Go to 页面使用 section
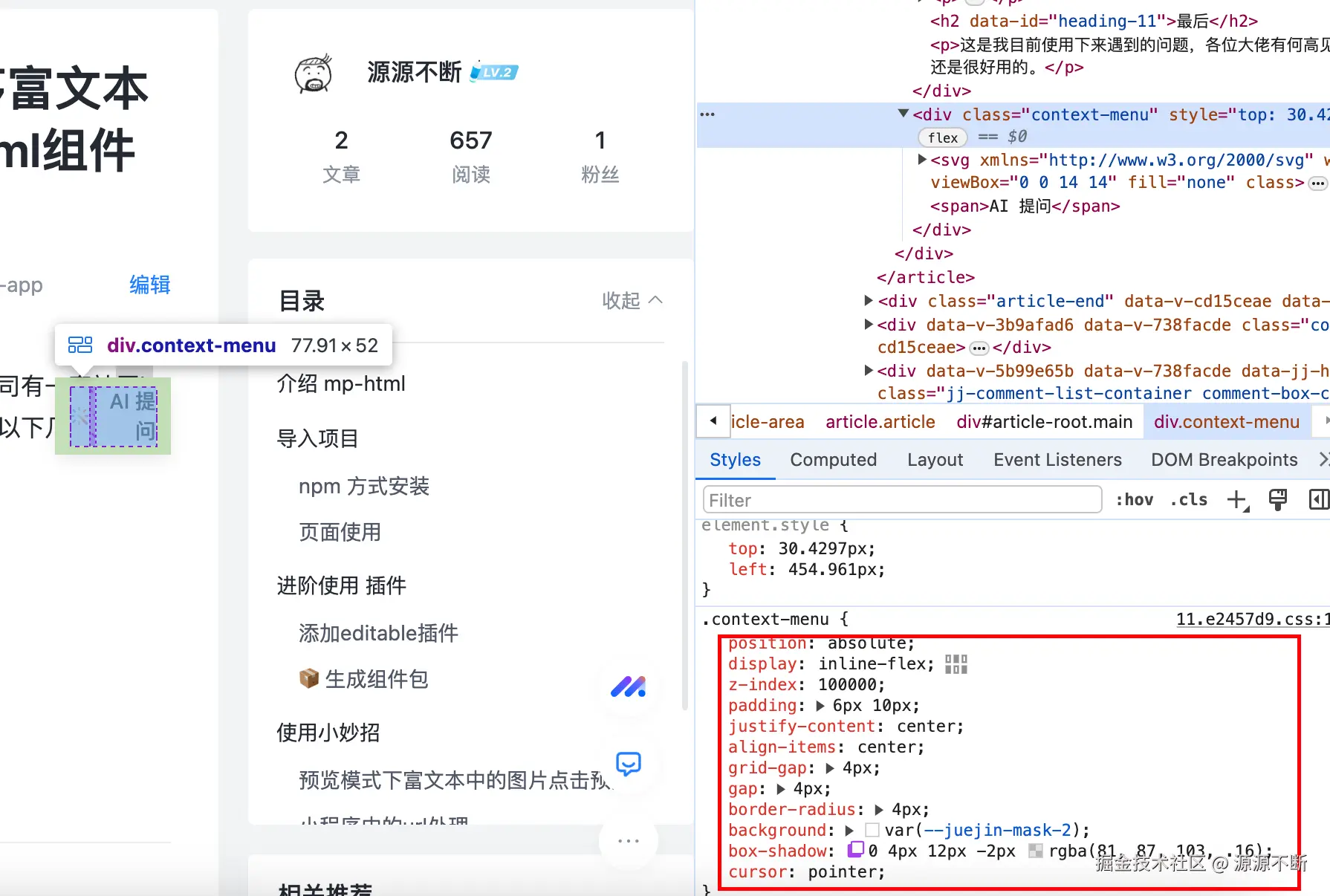Viewport: 1330px width, 896px height. click(340, 532)
